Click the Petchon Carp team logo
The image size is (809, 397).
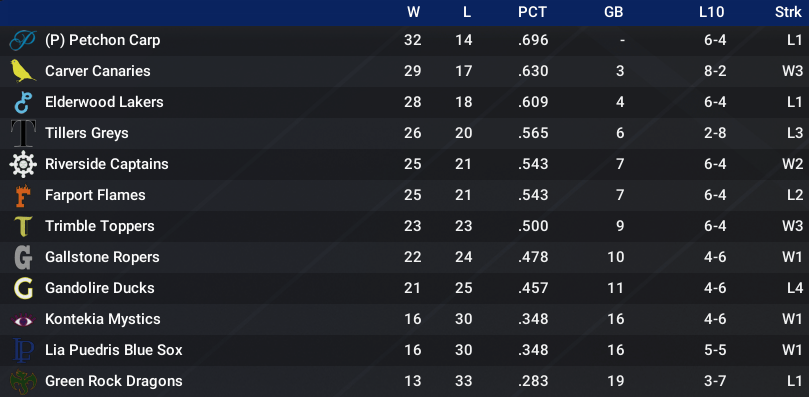pos(23,40)
